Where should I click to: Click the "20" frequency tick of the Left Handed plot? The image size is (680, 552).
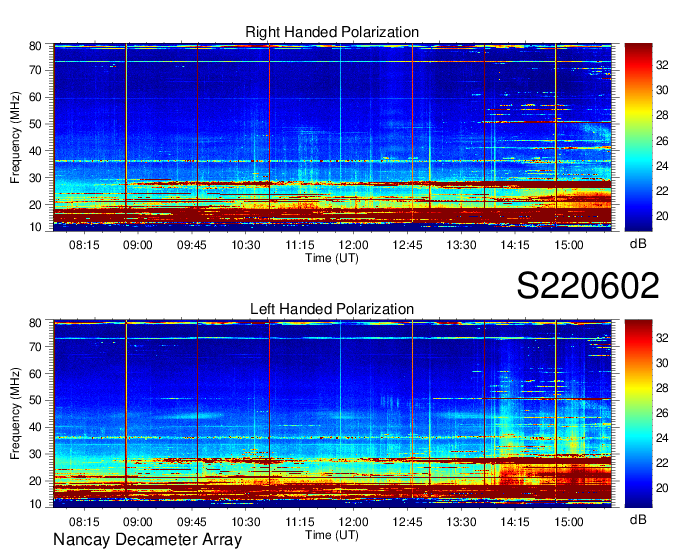click(35, 481)
